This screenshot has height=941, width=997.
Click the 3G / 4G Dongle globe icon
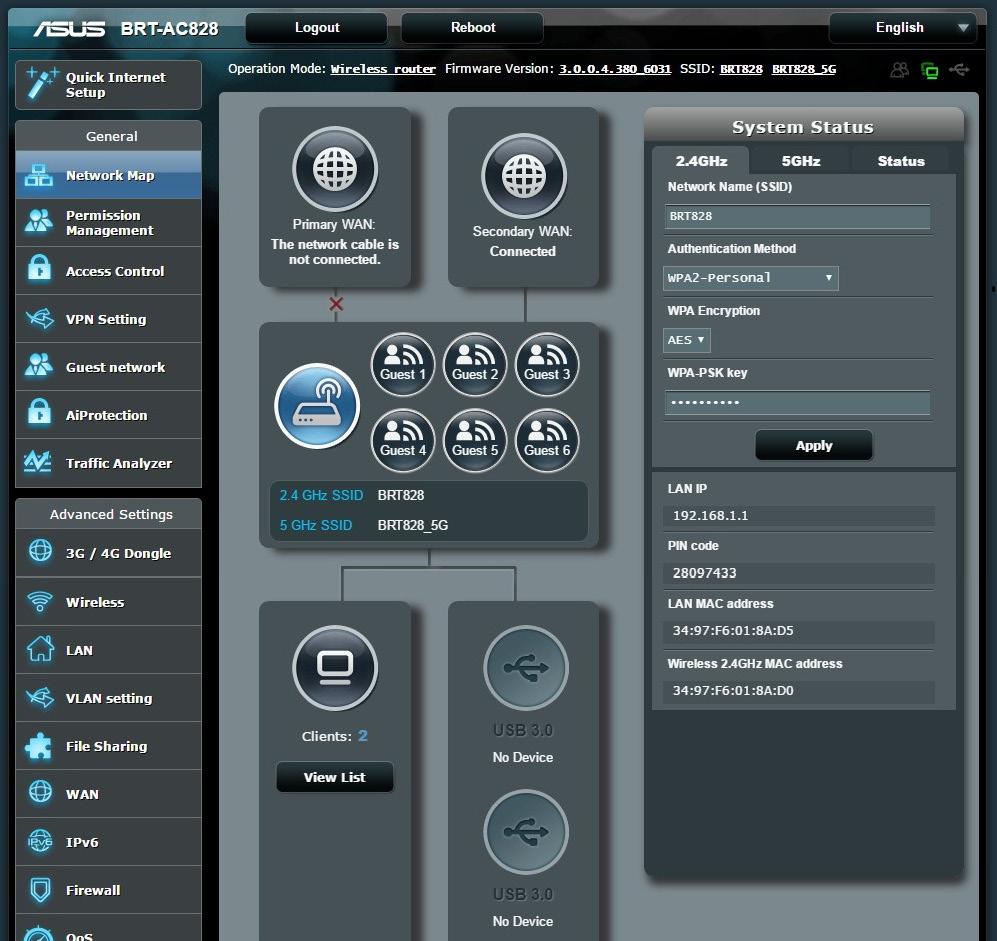40,551
